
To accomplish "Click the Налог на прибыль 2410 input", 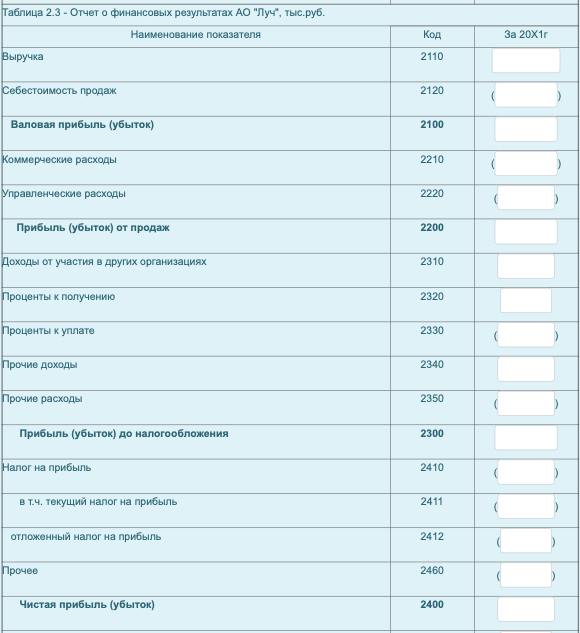I will click(526, 472).
